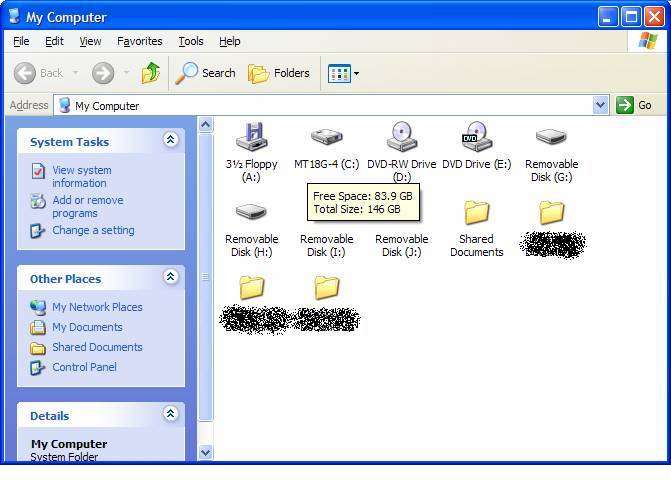671x480 pixels.
Task: Click the task pane scrollbar down arrow
Action: pos(206,452)
